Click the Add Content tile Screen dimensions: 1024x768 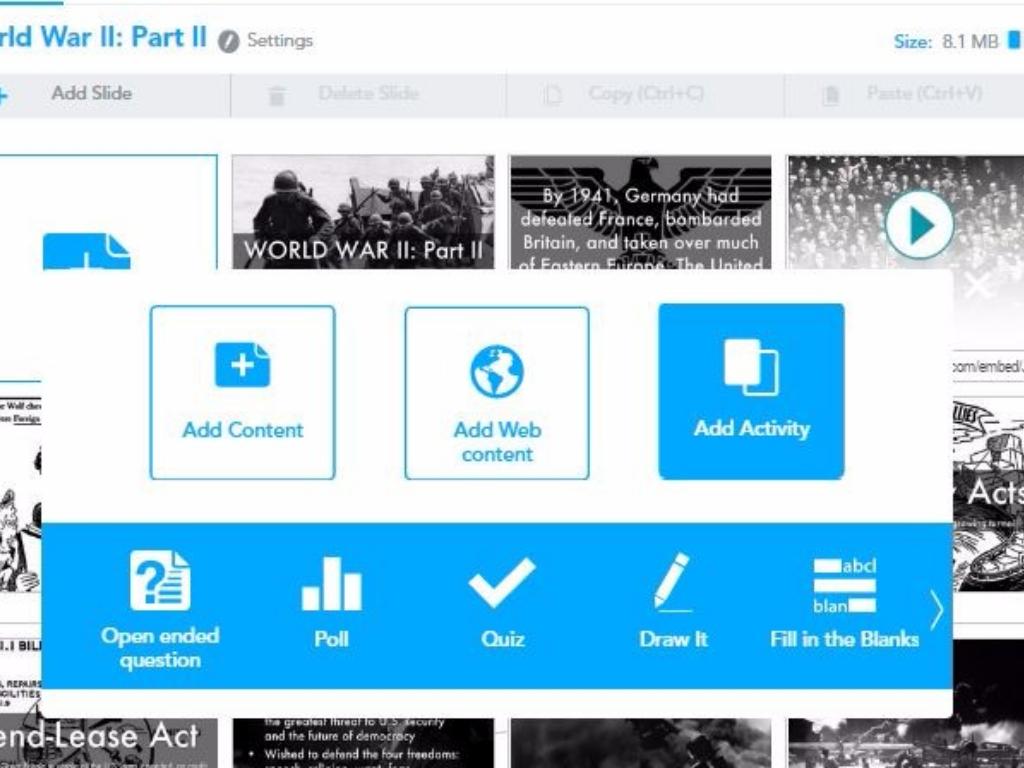tap(242, 392)
